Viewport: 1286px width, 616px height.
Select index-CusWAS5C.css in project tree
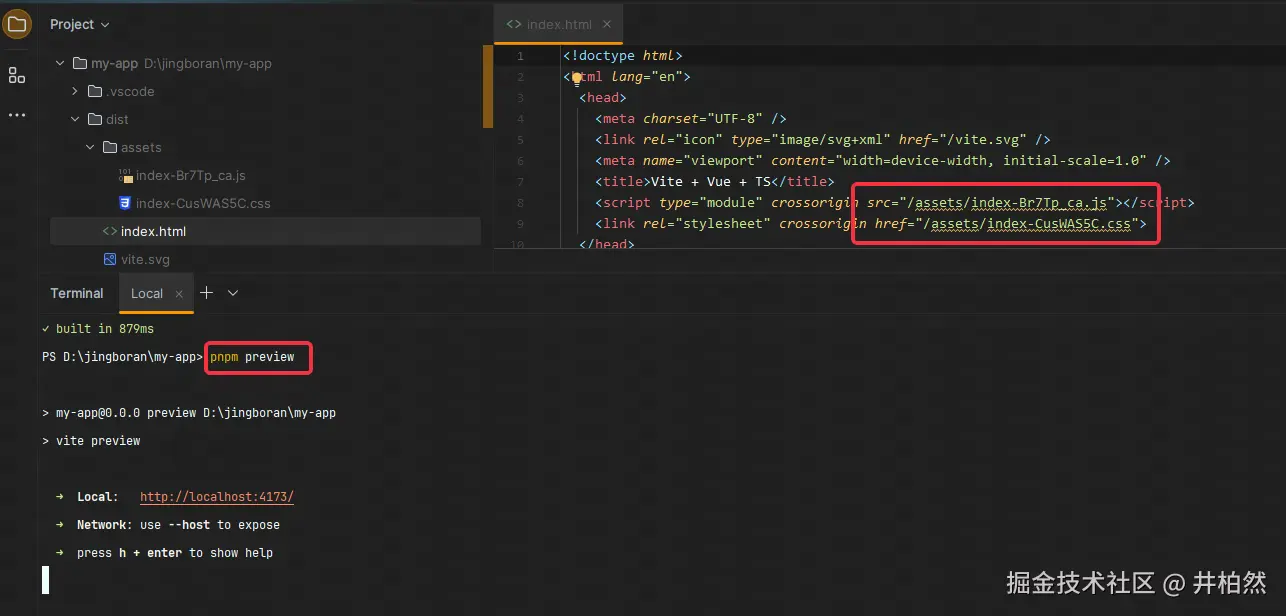click(x=203, y=203)
